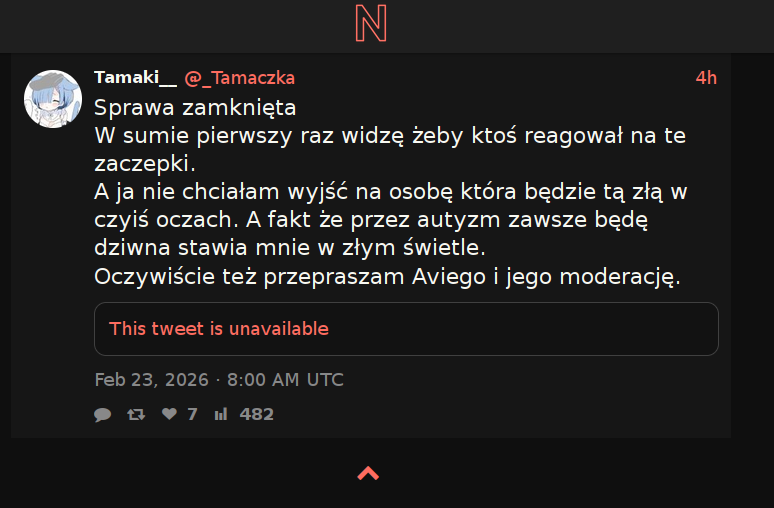Click the bar-chart views icon

[x=221, y=414]
